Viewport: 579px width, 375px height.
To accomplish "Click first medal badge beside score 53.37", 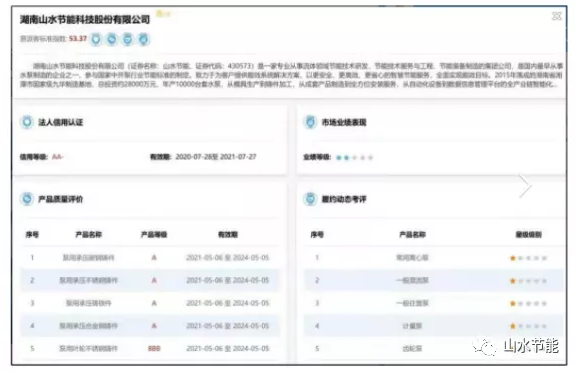I will (96, 39).
